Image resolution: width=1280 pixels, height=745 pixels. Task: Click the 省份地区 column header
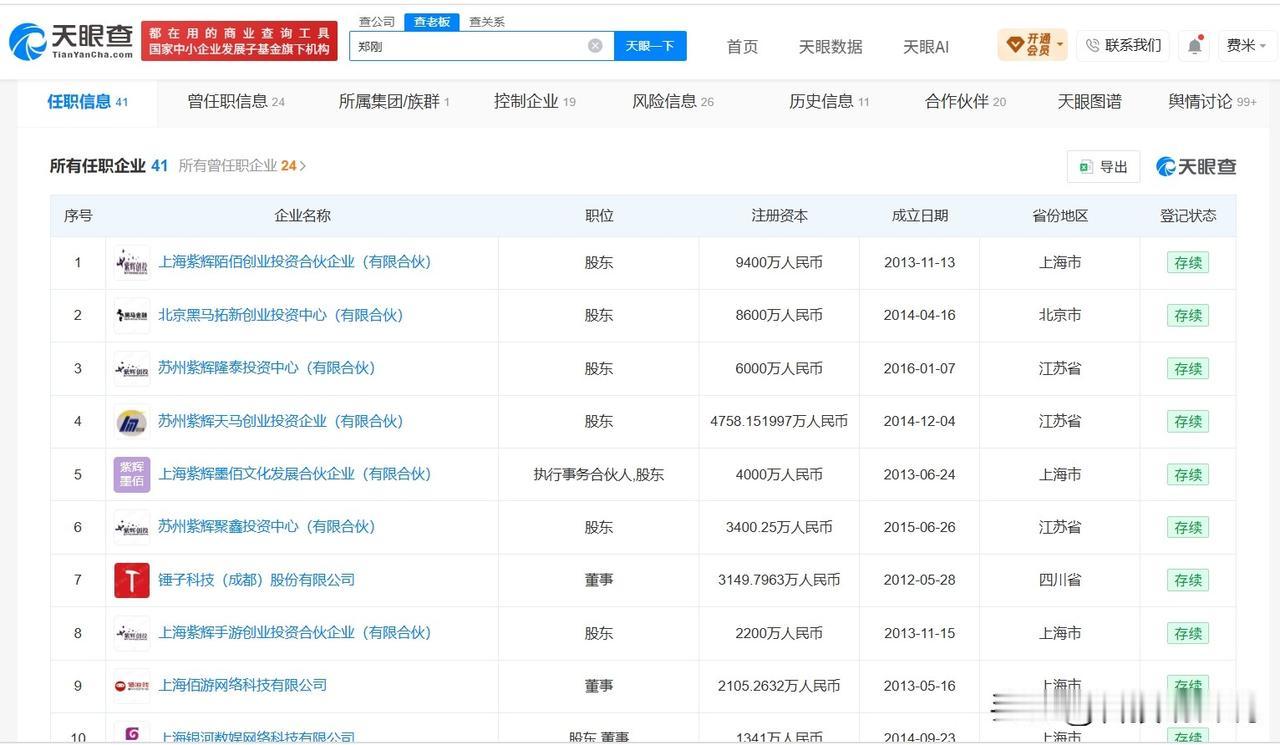(1060, 216)
